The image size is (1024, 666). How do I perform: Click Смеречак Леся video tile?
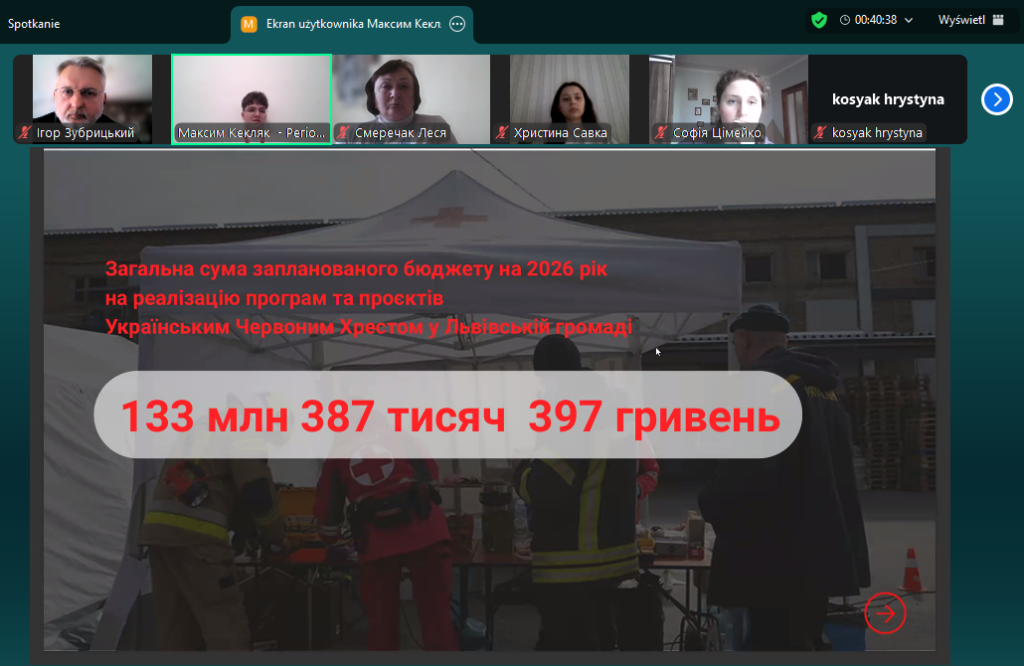pyautogui.click(x=410, y=90)
